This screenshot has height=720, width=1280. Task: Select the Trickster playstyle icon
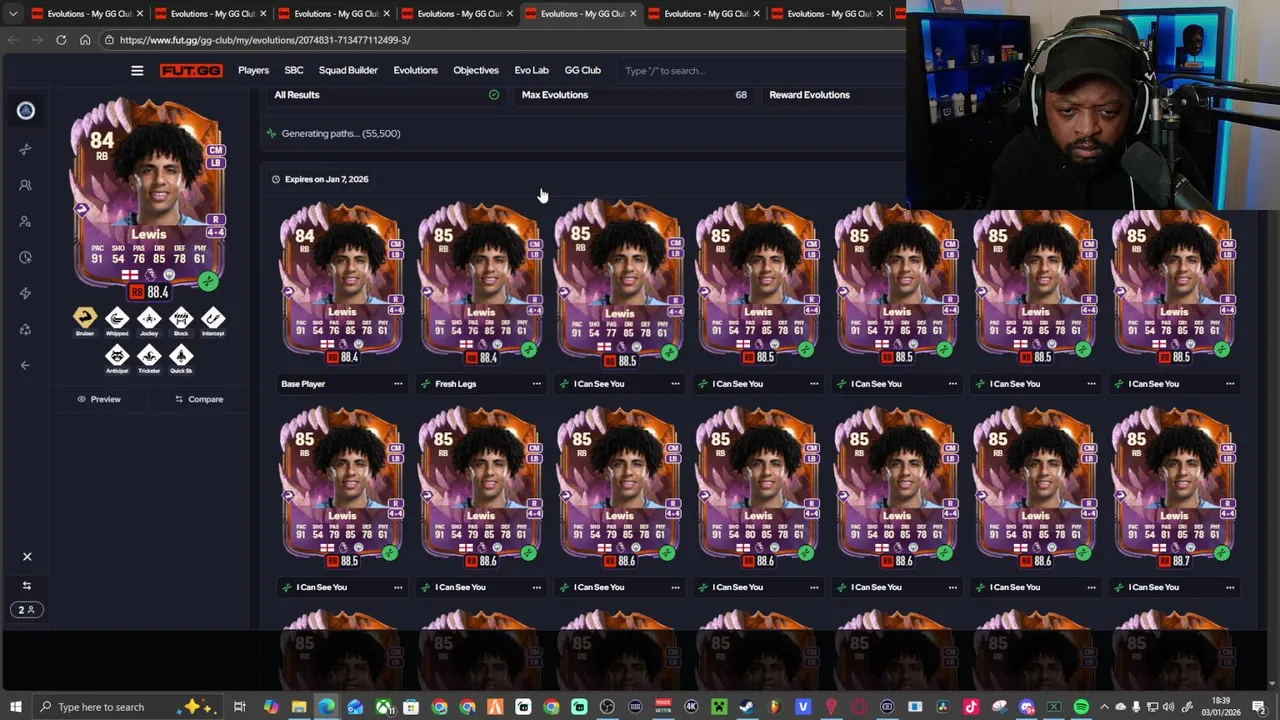pyautogui.click(x=149, y=356)
